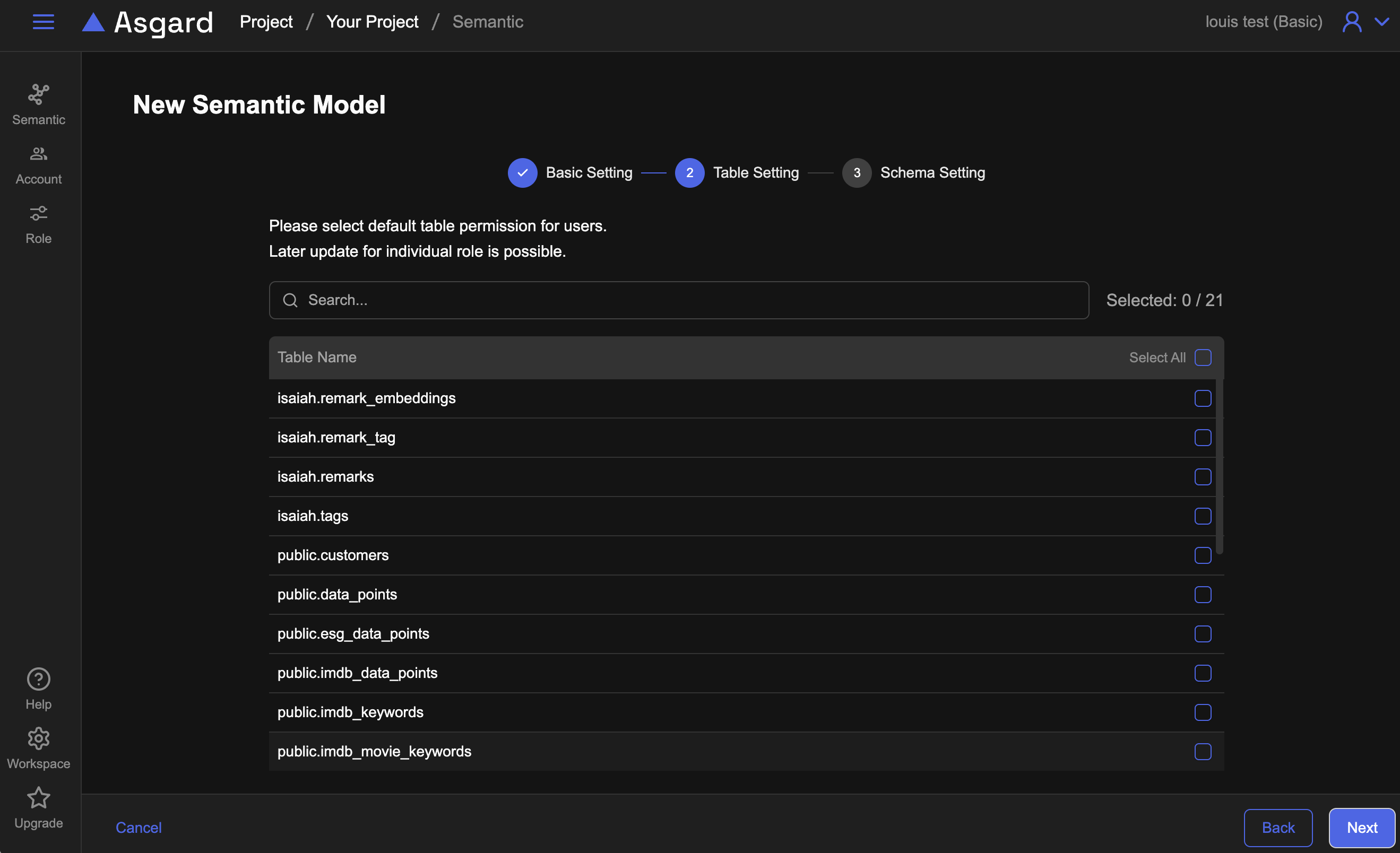Open the Help question mark icon
This screenshot has width=1400, height=853.
39,679
